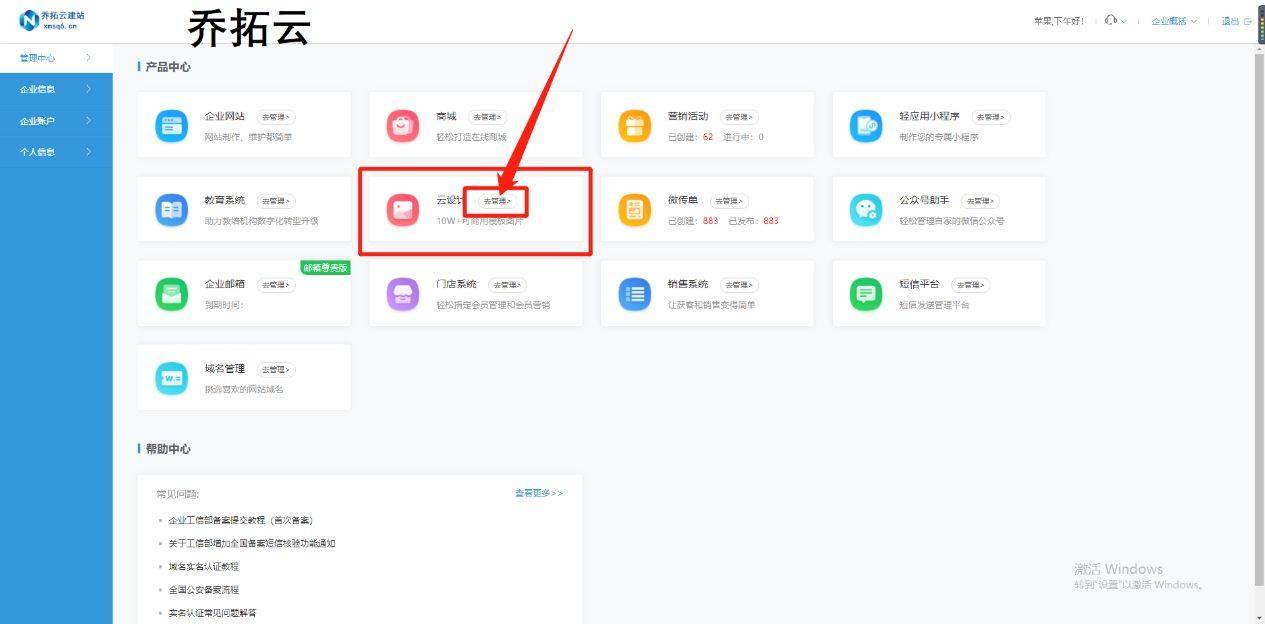This screenshot has width=1265, height=624.
Task: Click the 公众号助手 WeChat icon
Action: tap(866, 210)
